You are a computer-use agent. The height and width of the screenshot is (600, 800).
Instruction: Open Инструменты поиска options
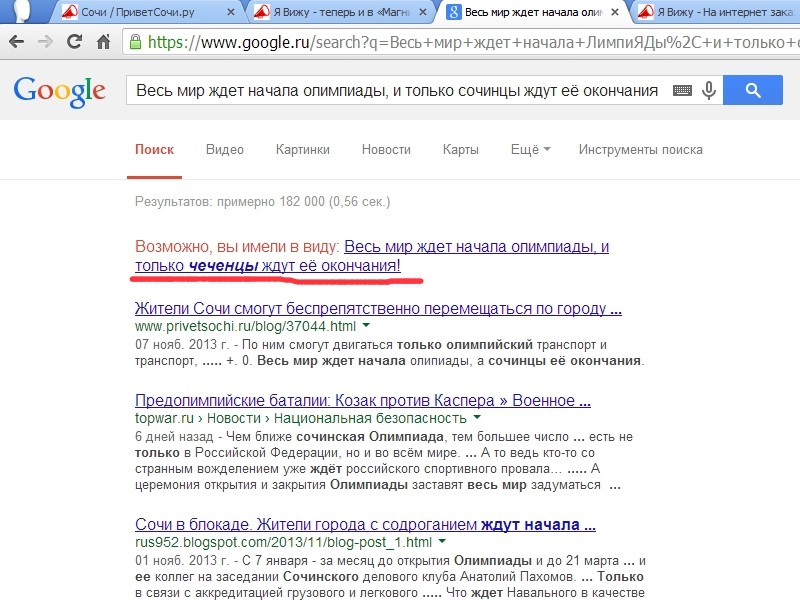[x=640, y=150]
